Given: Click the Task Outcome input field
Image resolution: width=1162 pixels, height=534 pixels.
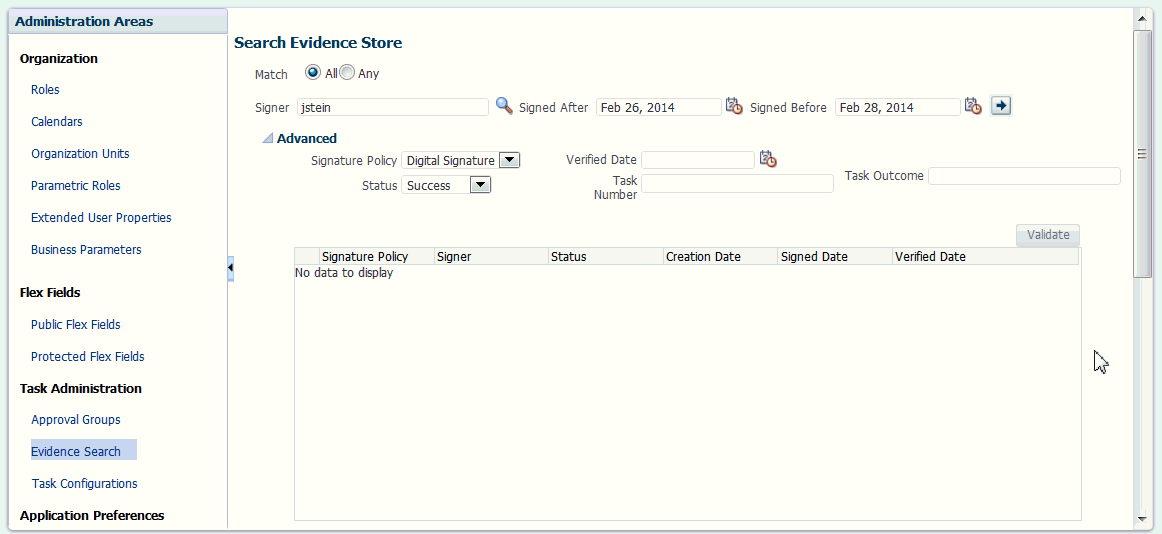Looking at the screenshot, I should (1024, 176).
